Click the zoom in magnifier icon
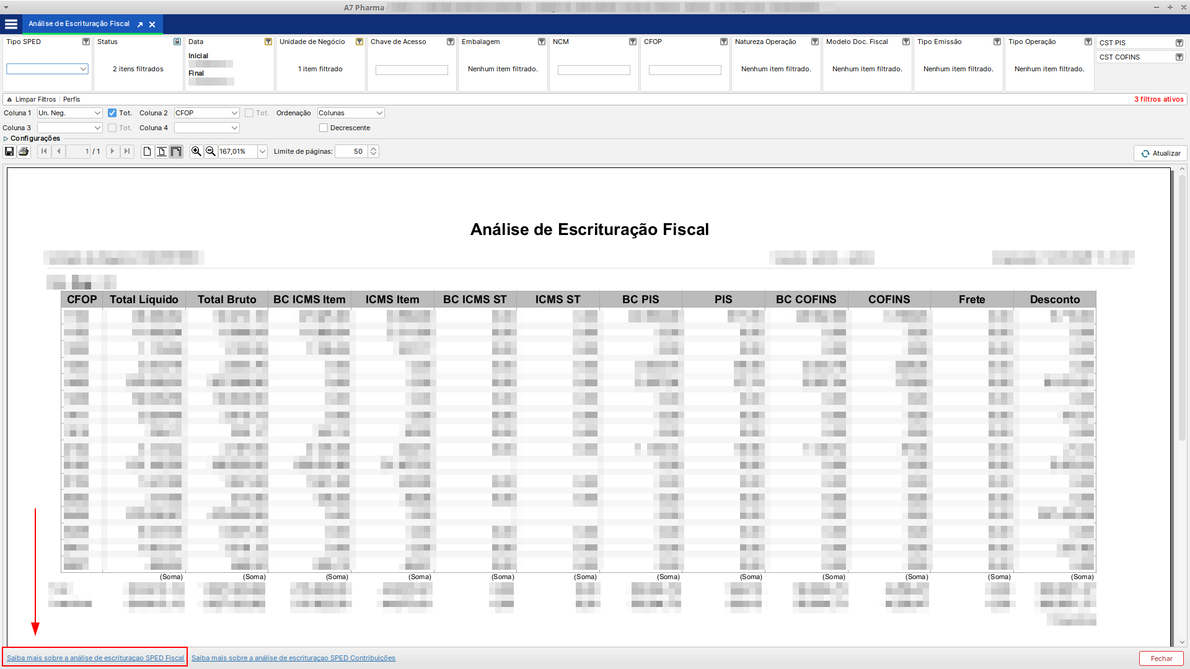Screen dimensions: 1190x669 pos(196,152)
